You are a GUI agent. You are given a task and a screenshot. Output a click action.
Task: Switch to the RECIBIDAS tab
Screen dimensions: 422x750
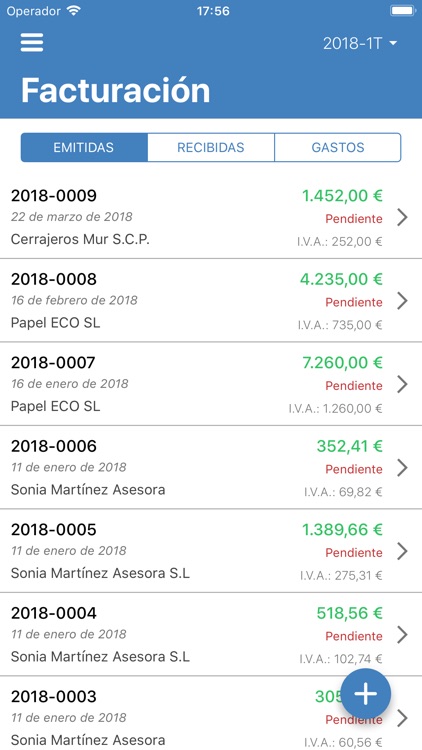pyautogui.click(x=211, y=147)
